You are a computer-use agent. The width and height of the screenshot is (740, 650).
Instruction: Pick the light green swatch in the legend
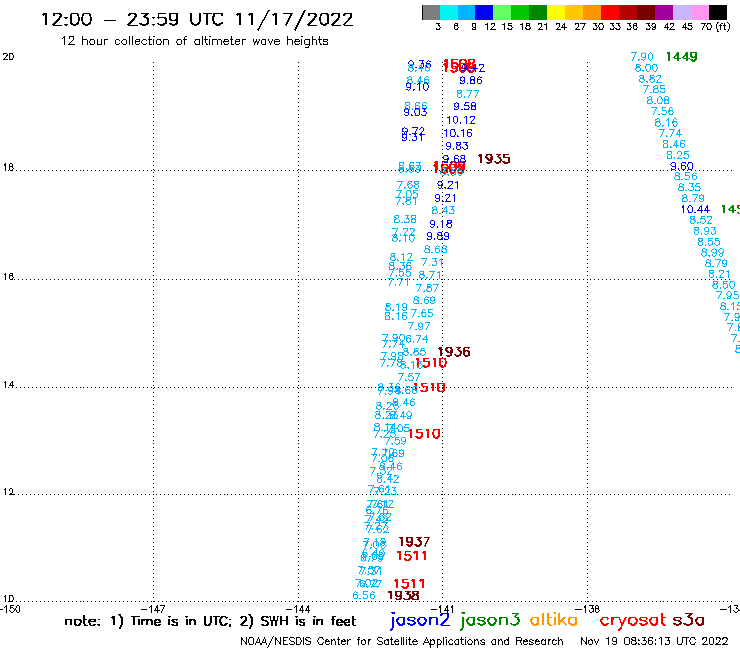(x=502, y=12)
